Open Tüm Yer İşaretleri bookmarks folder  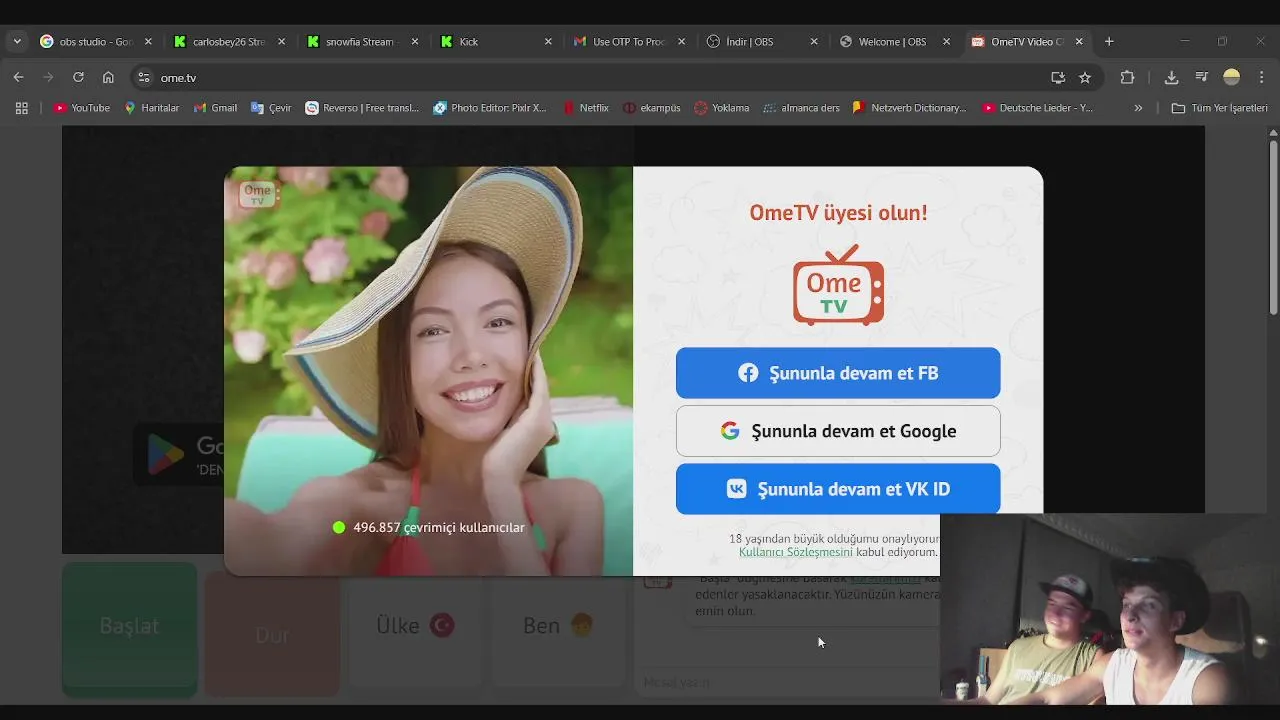1219,108
